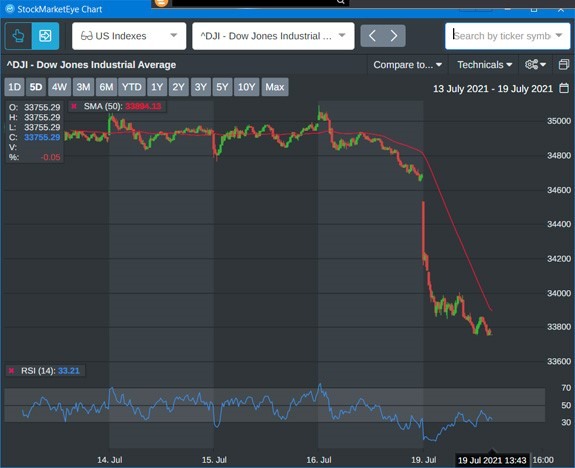The image size is (575, 468).
Task: Activate the crosshair chart tool icon
Action: [45, 36]
